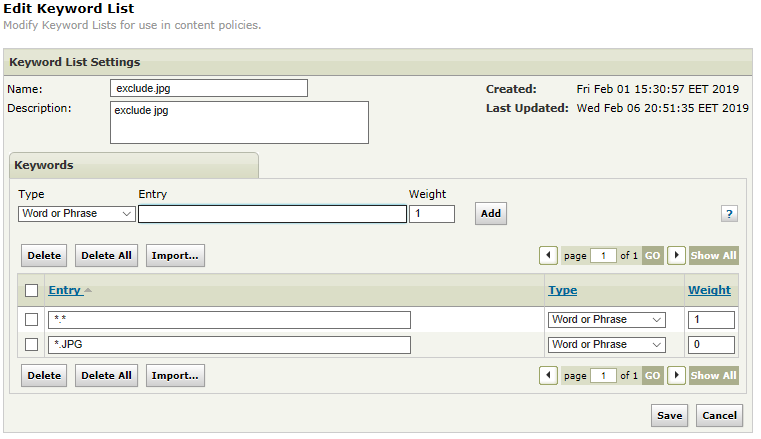Go to previous page in top pager
The width and height of the screenshot is (761, 439).
(x=549, y=255)
